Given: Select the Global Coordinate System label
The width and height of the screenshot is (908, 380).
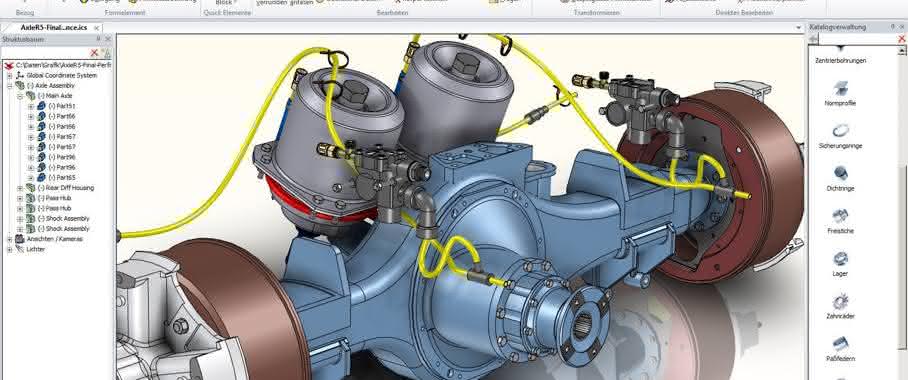Looking at the screenshot, I should click(x=62, y=75).
